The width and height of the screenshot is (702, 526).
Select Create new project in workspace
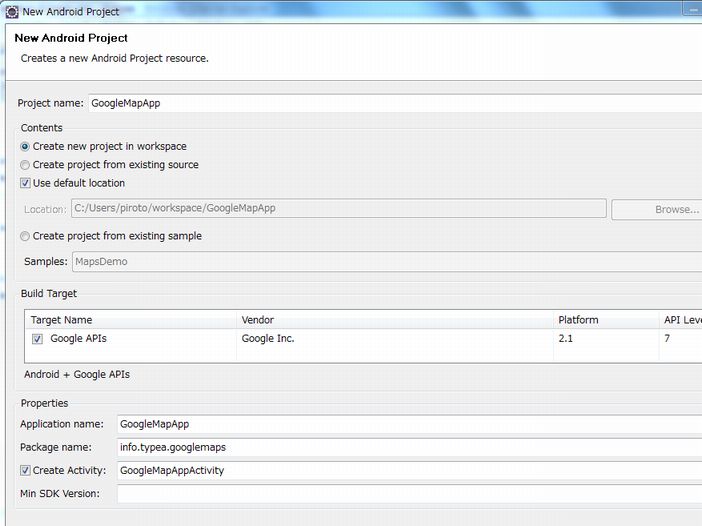point(25,147)
